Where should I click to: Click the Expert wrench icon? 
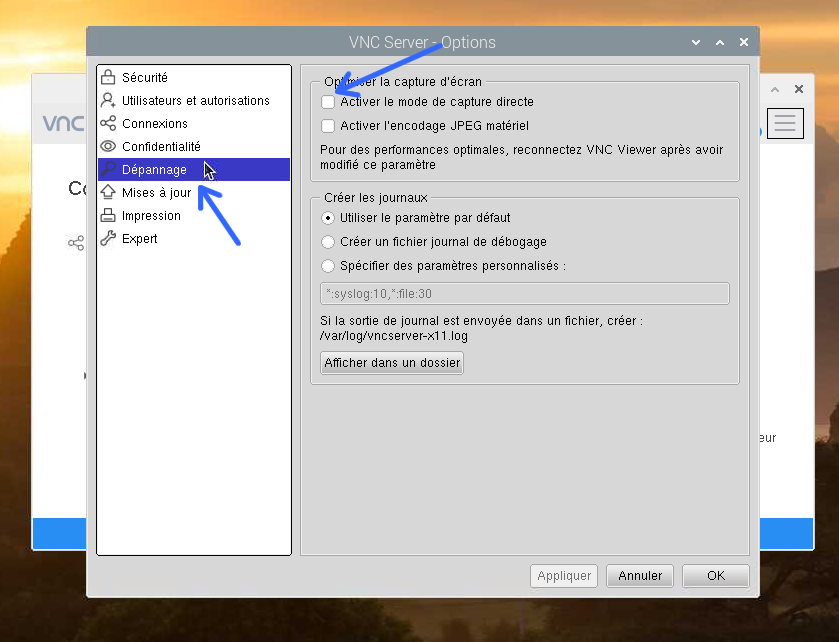click(x=108, y=238)
